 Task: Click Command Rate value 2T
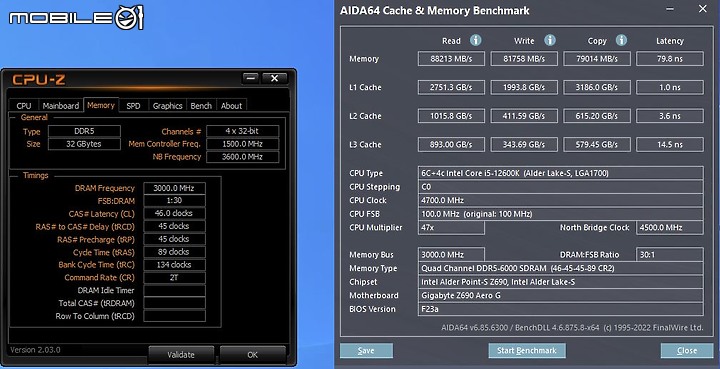click(174, 278)
